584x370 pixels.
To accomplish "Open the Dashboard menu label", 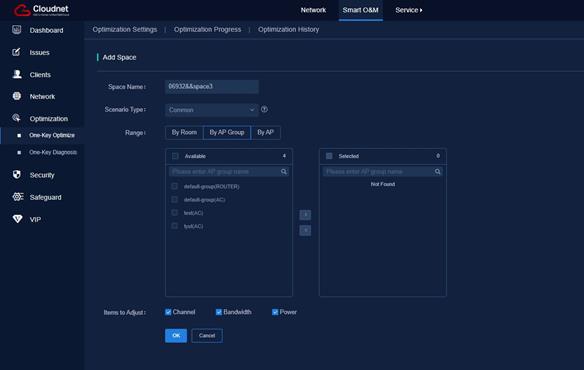I will [47, 30].
